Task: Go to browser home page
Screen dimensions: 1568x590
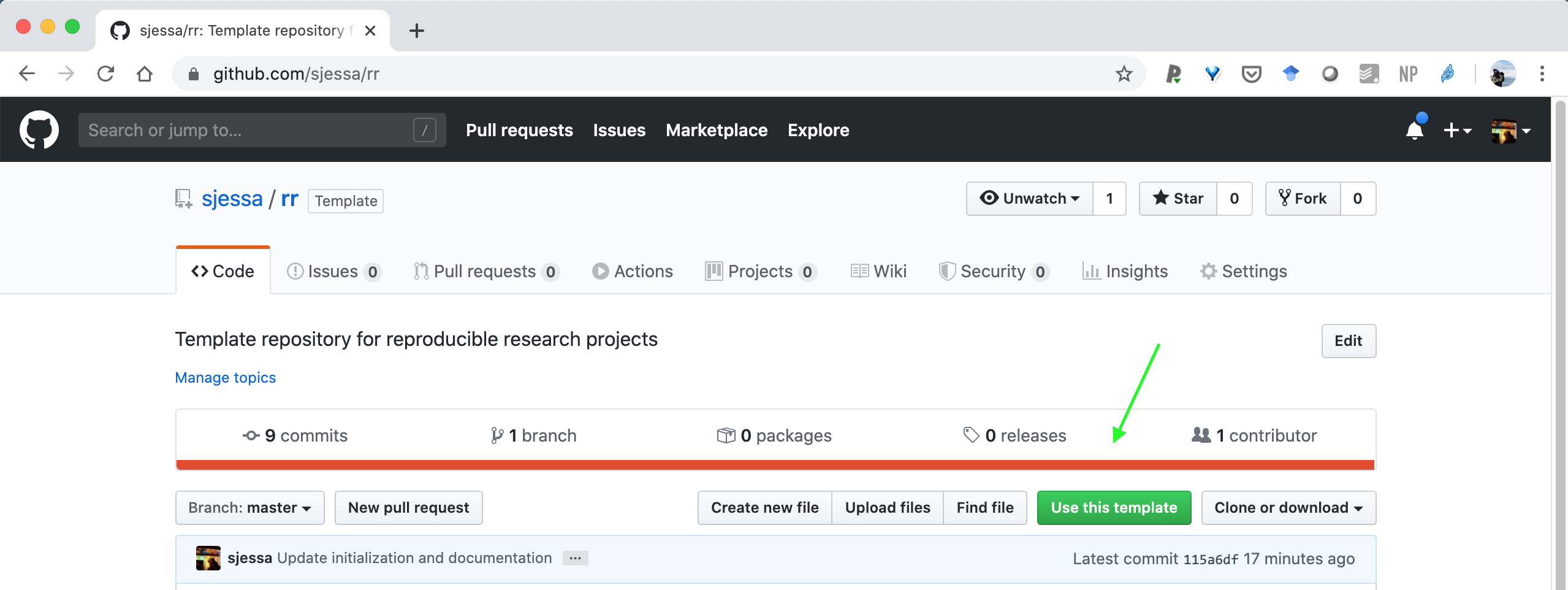Action: pyautogui.click(x=145, y=74)
